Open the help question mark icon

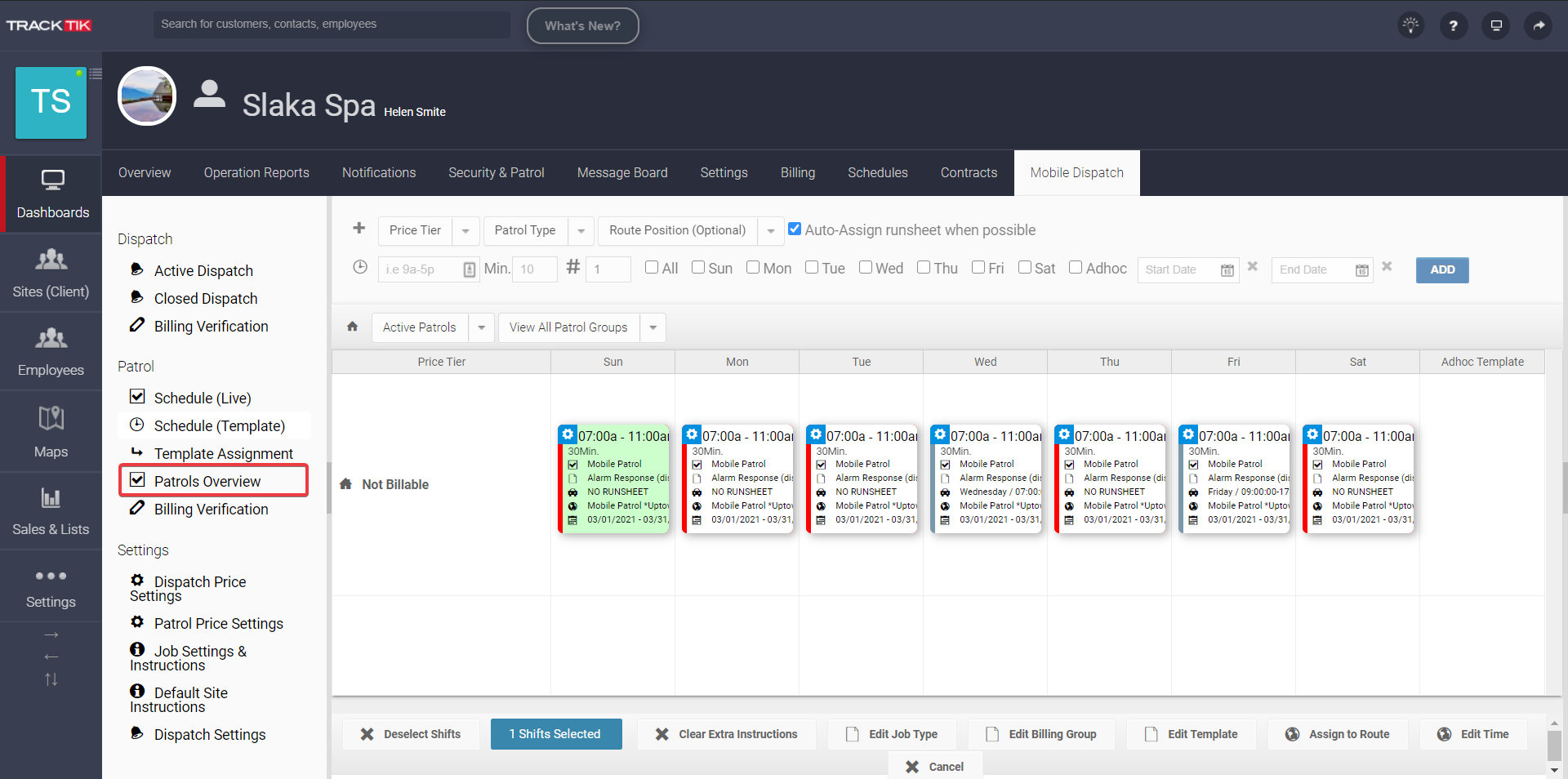(x=1453, y=25)
